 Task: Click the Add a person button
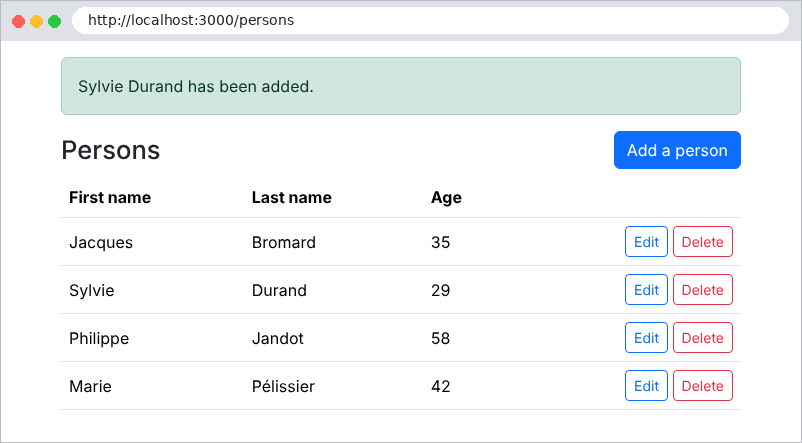(x=677, y=150)
